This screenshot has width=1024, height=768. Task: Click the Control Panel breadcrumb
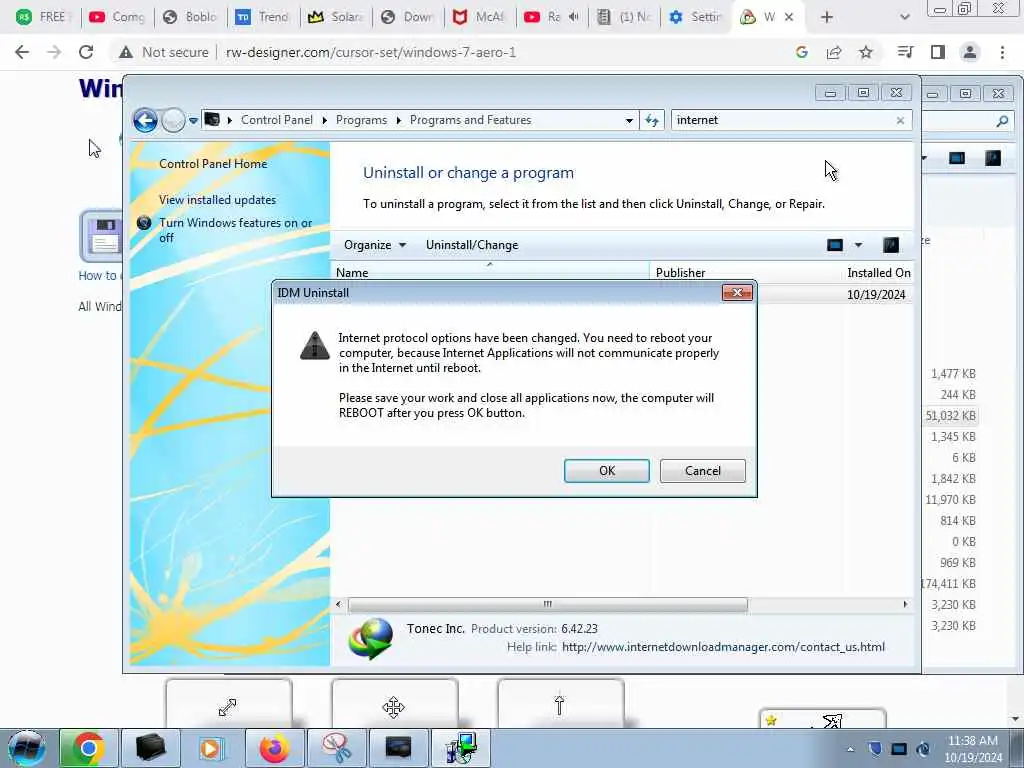coord(276,120)
